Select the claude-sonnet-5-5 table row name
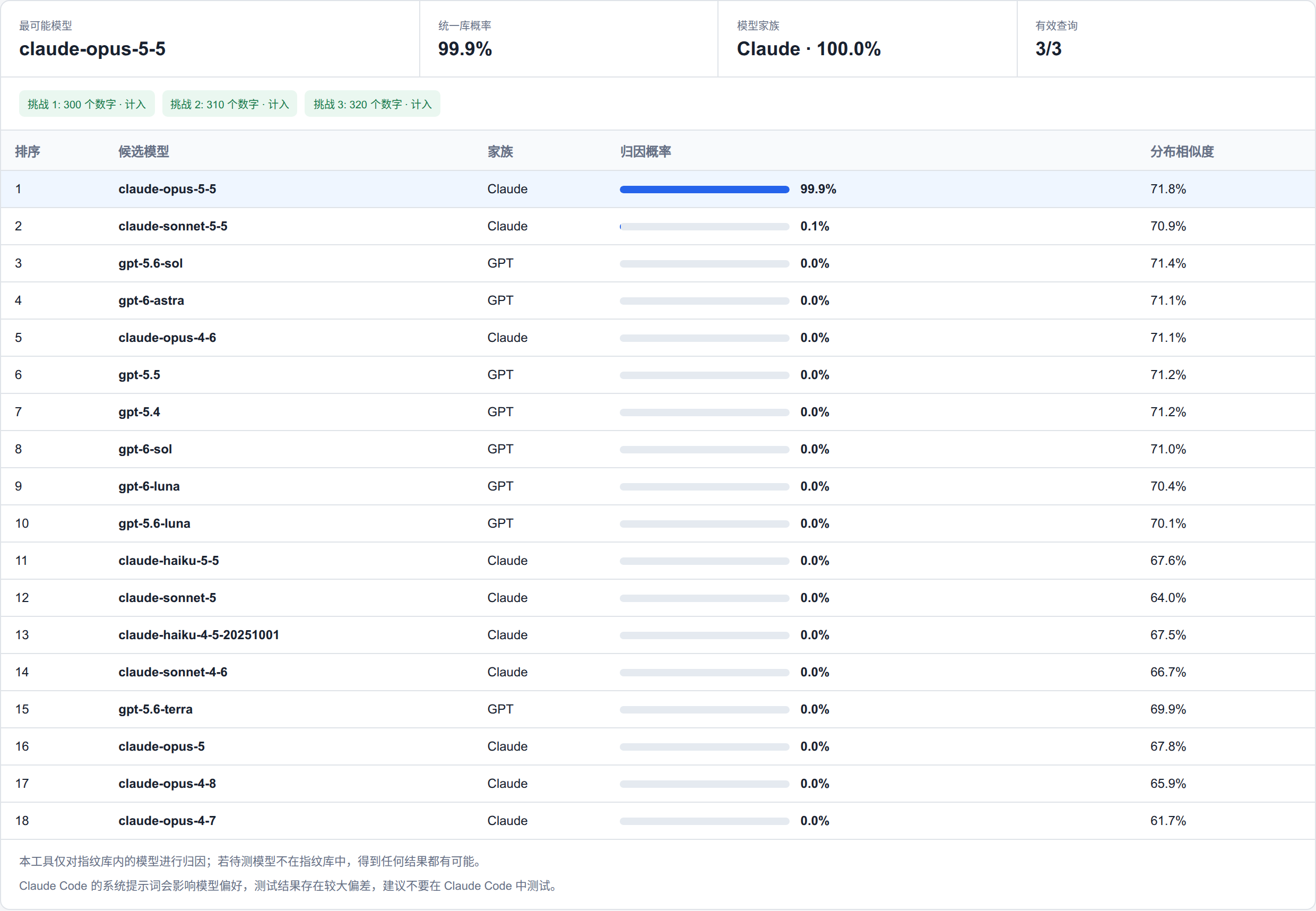The image size is (1316, 911). tap(173, 226)
